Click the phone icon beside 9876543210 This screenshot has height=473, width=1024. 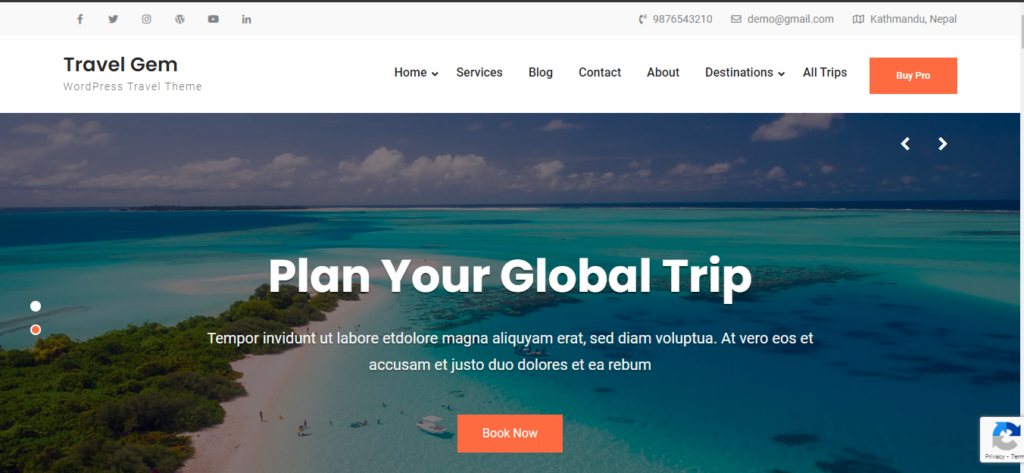(x=643, y=19)
